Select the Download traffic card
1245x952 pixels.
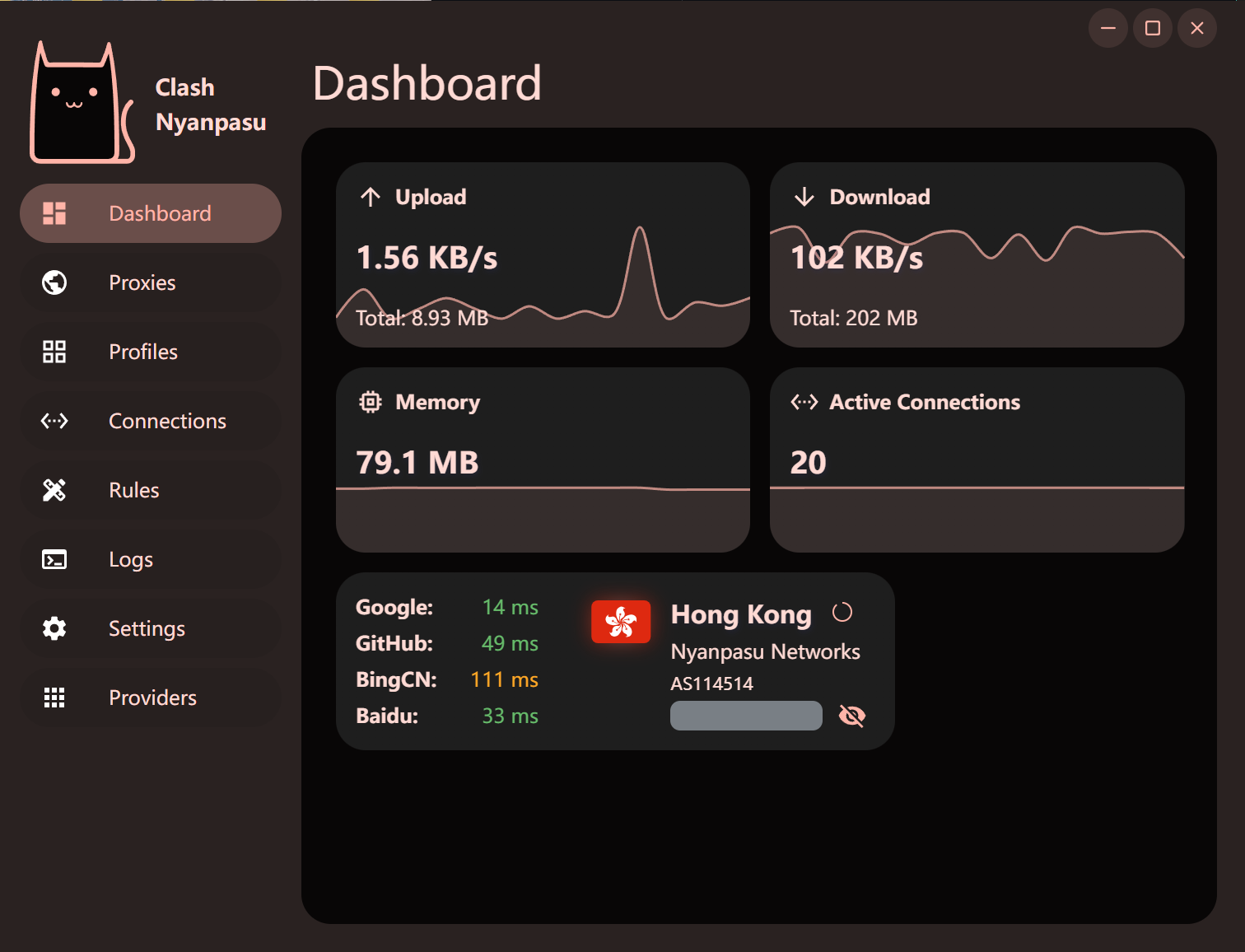[x=977, y=254]
